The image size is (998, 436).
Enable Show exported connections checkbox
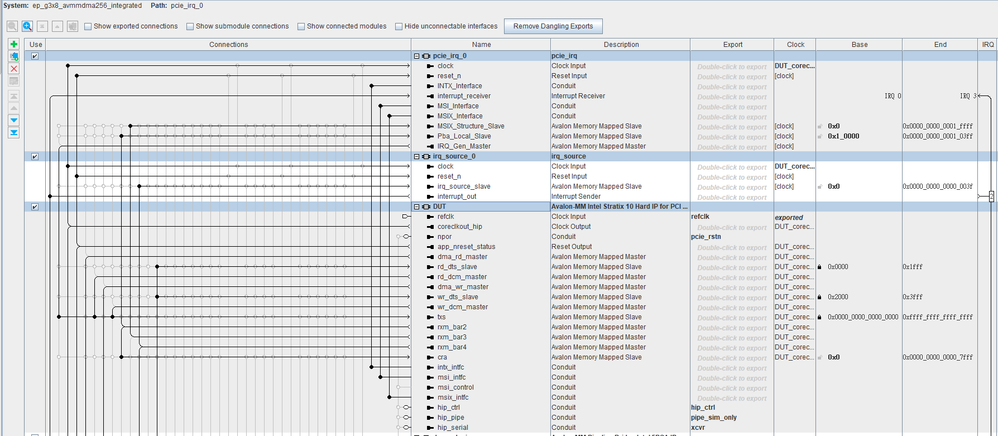[x=89, y=26]
